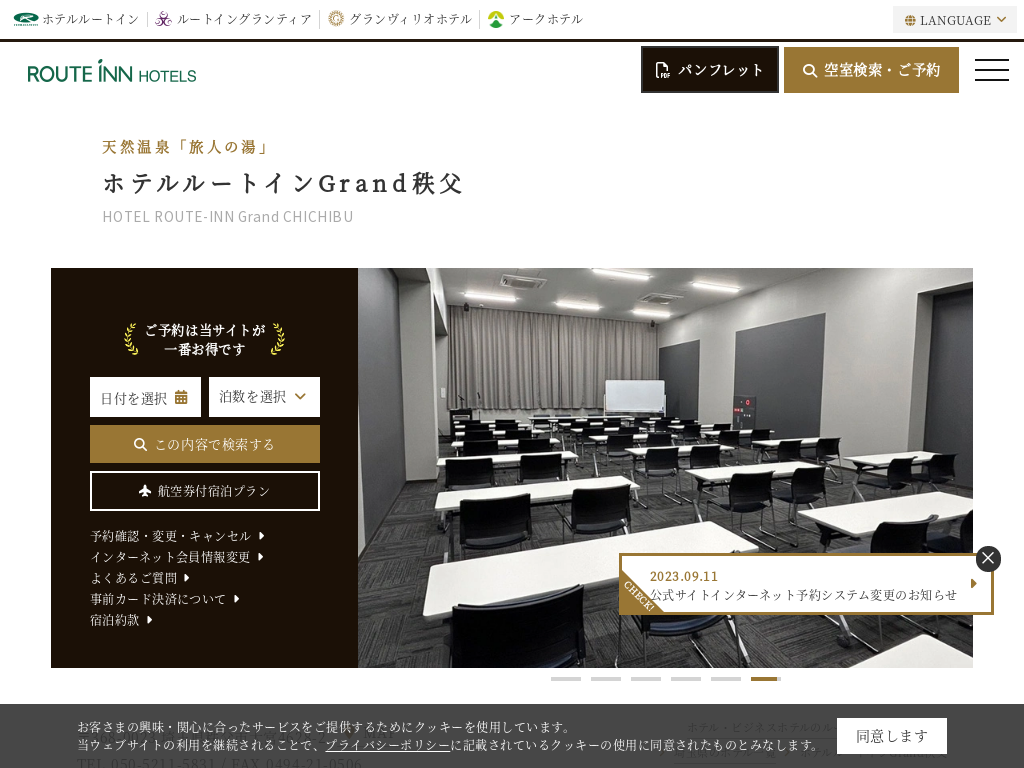The width and height of the screenshot is (1024, 768).
Task: Open よくあるご質問 link
Action: (140, 578)
